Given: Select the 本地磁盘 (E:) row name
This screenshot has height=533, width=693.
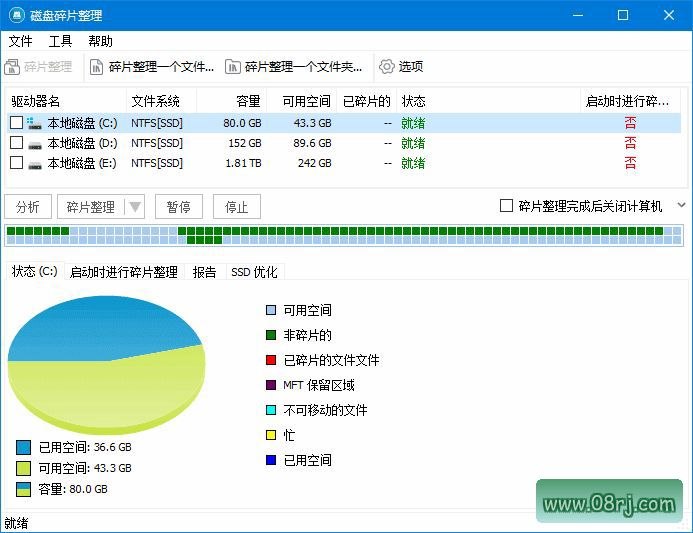Looking at the screenshot, I should pyautogui.click(x=82, y=163).
